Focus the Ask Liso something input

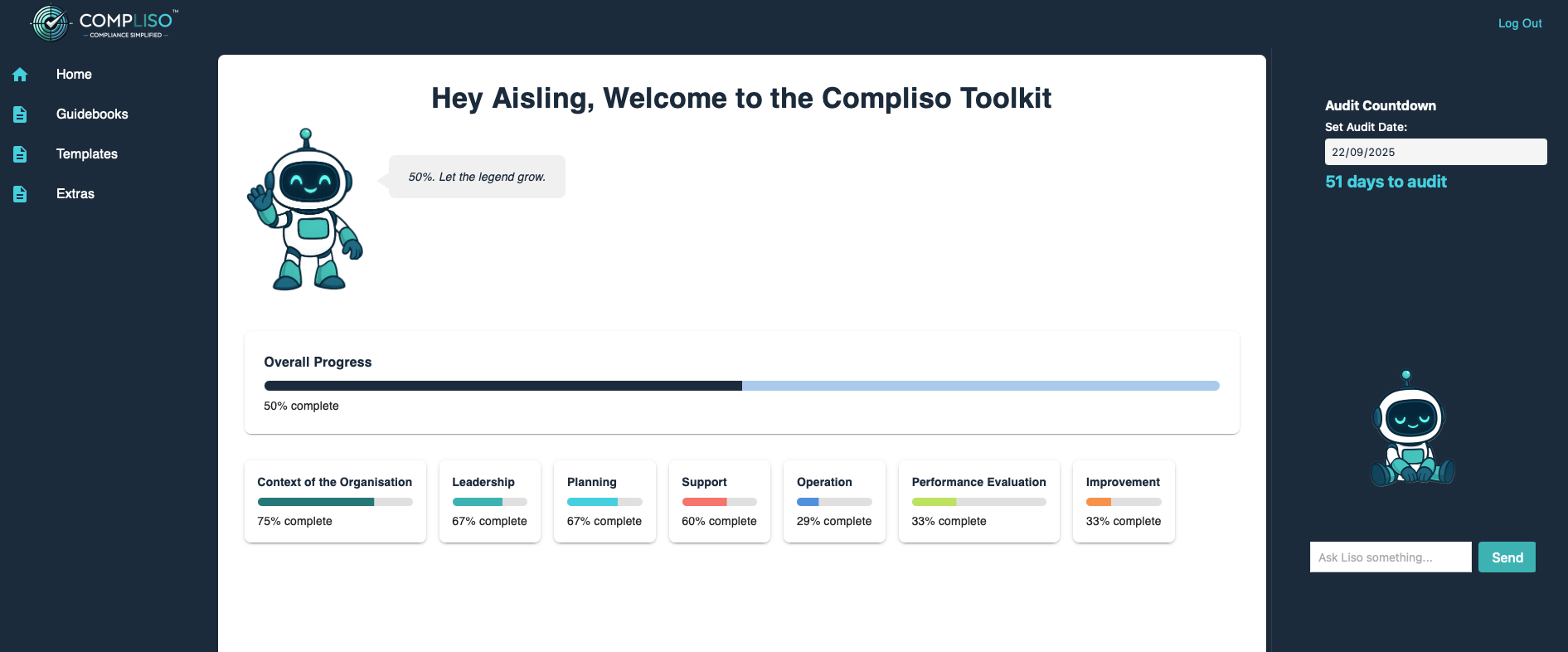pyautogui.click(x=1391, y=557)
